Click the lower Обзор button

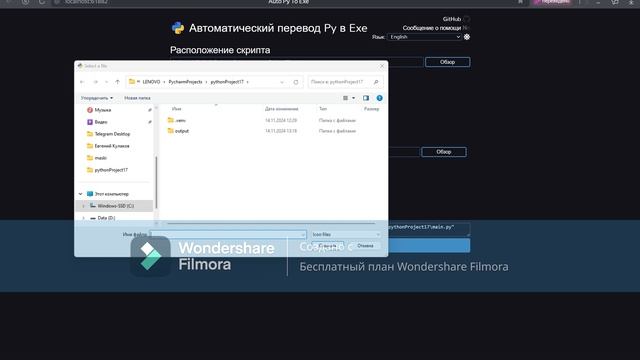coord(444,152)
